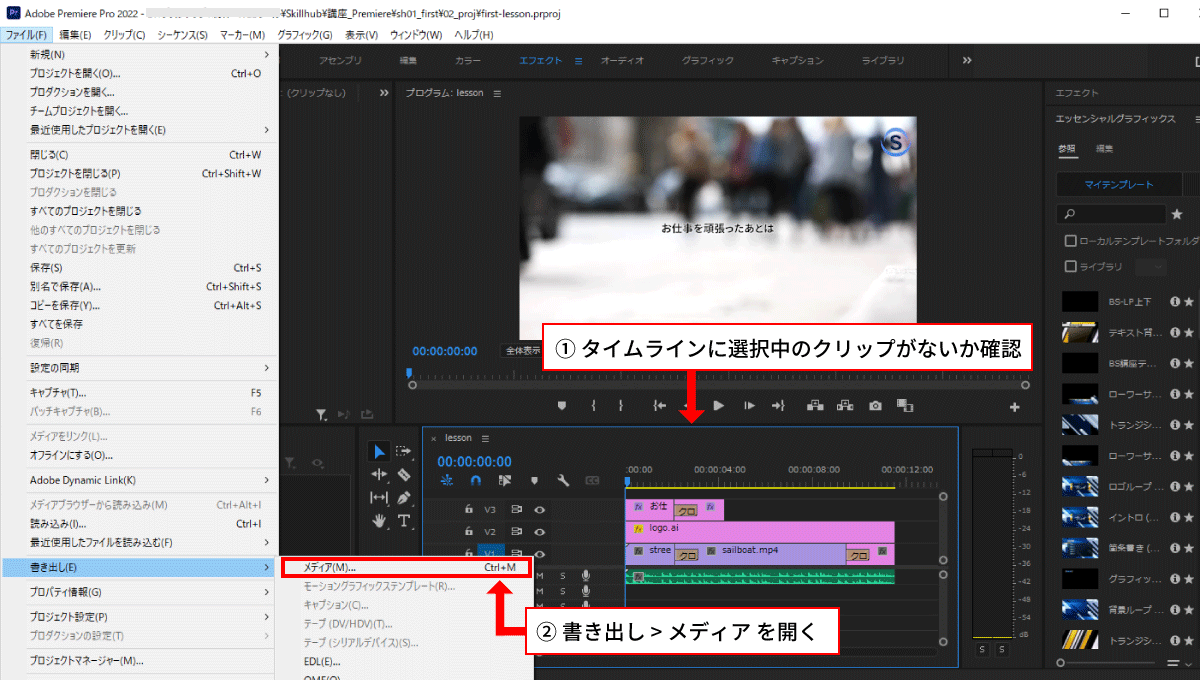Click Mark In button in program monitor
Screen dimensions: 1200x680
click(594, 405)
